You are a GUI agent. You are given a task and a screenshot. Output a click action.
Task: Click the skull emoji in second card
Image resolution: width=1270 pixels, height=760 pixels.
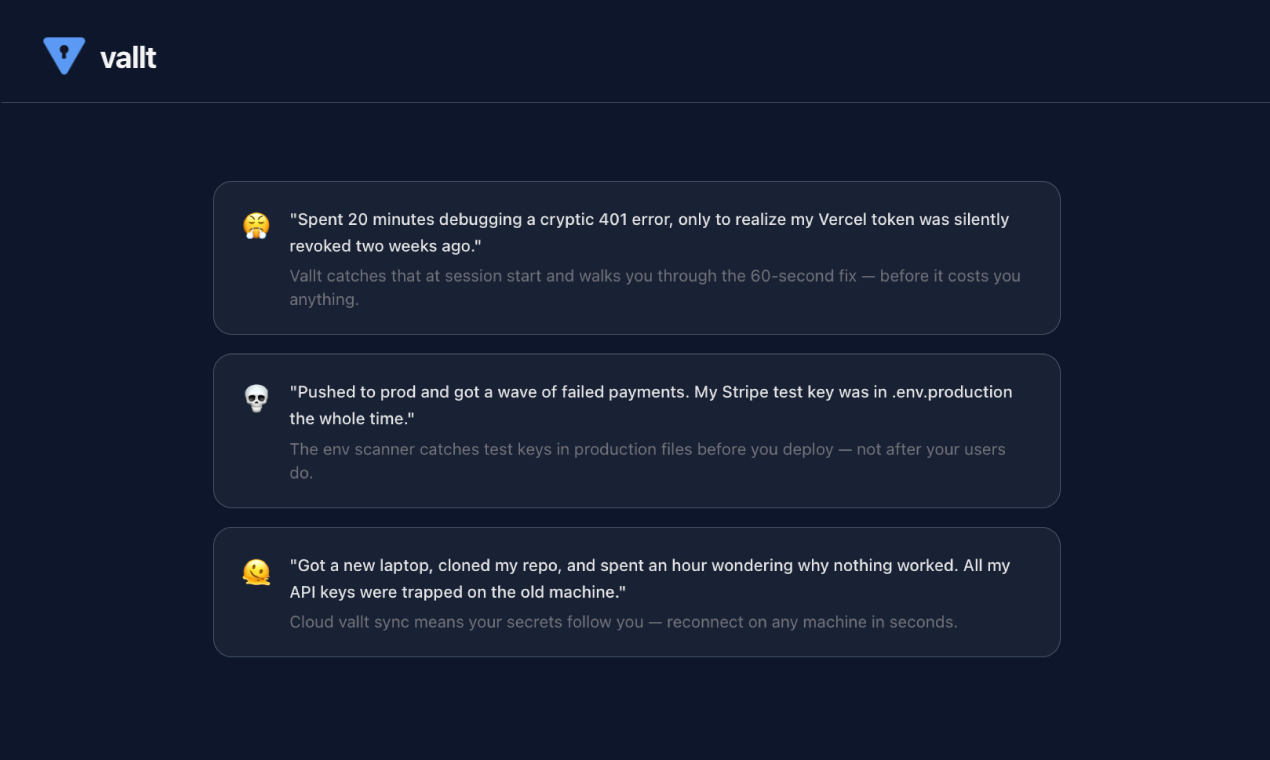(x=257, y=398)
